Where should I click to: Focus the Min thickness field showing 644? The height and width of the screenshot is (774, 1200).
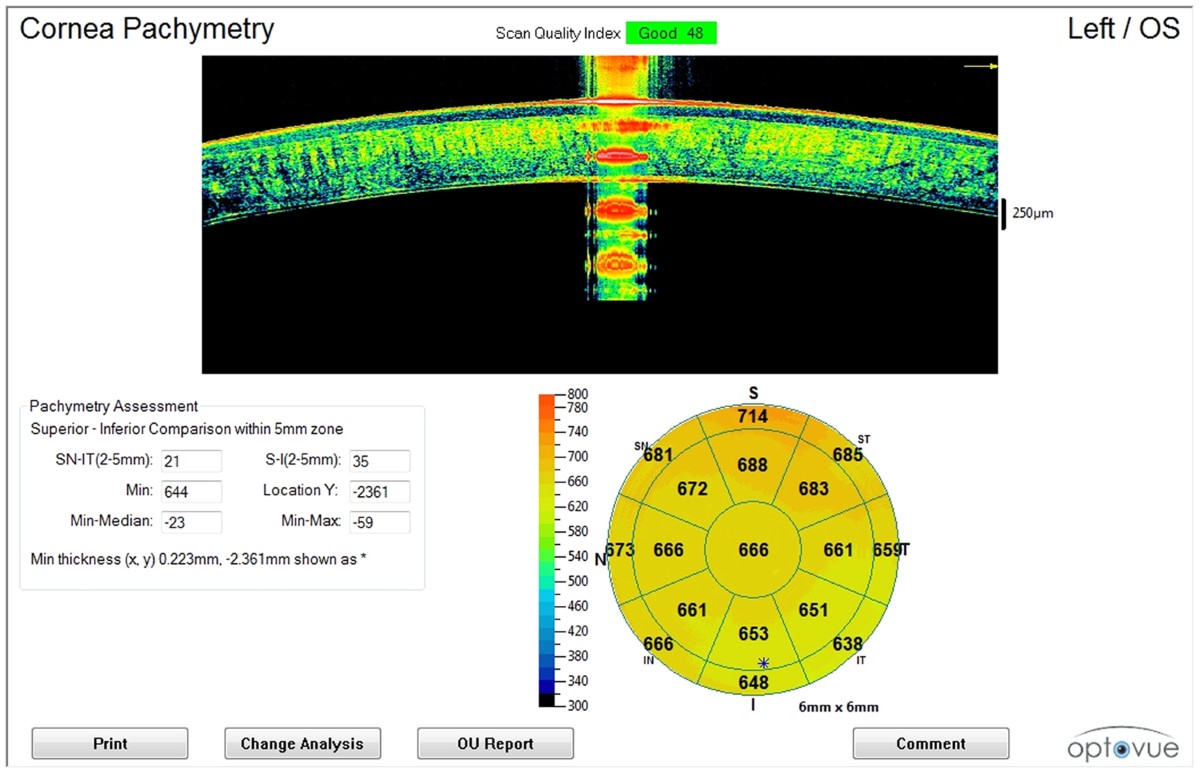point(191,491)
